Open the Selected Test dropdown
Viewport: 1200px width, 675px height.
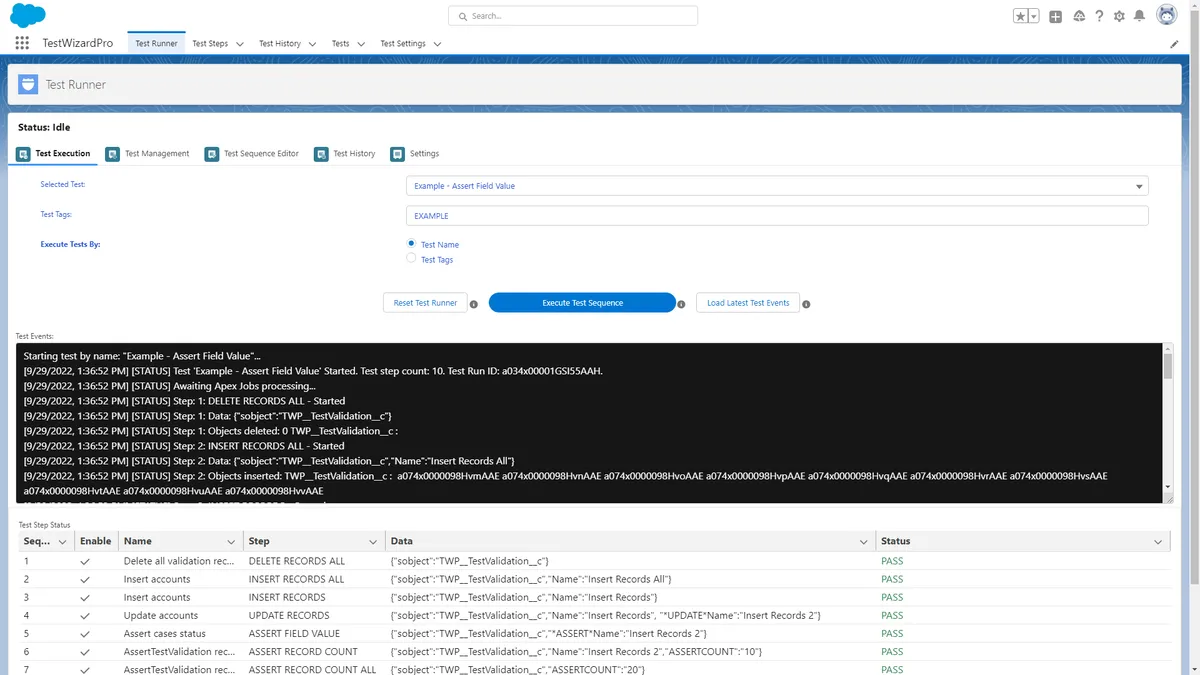[x=777, y=186]
